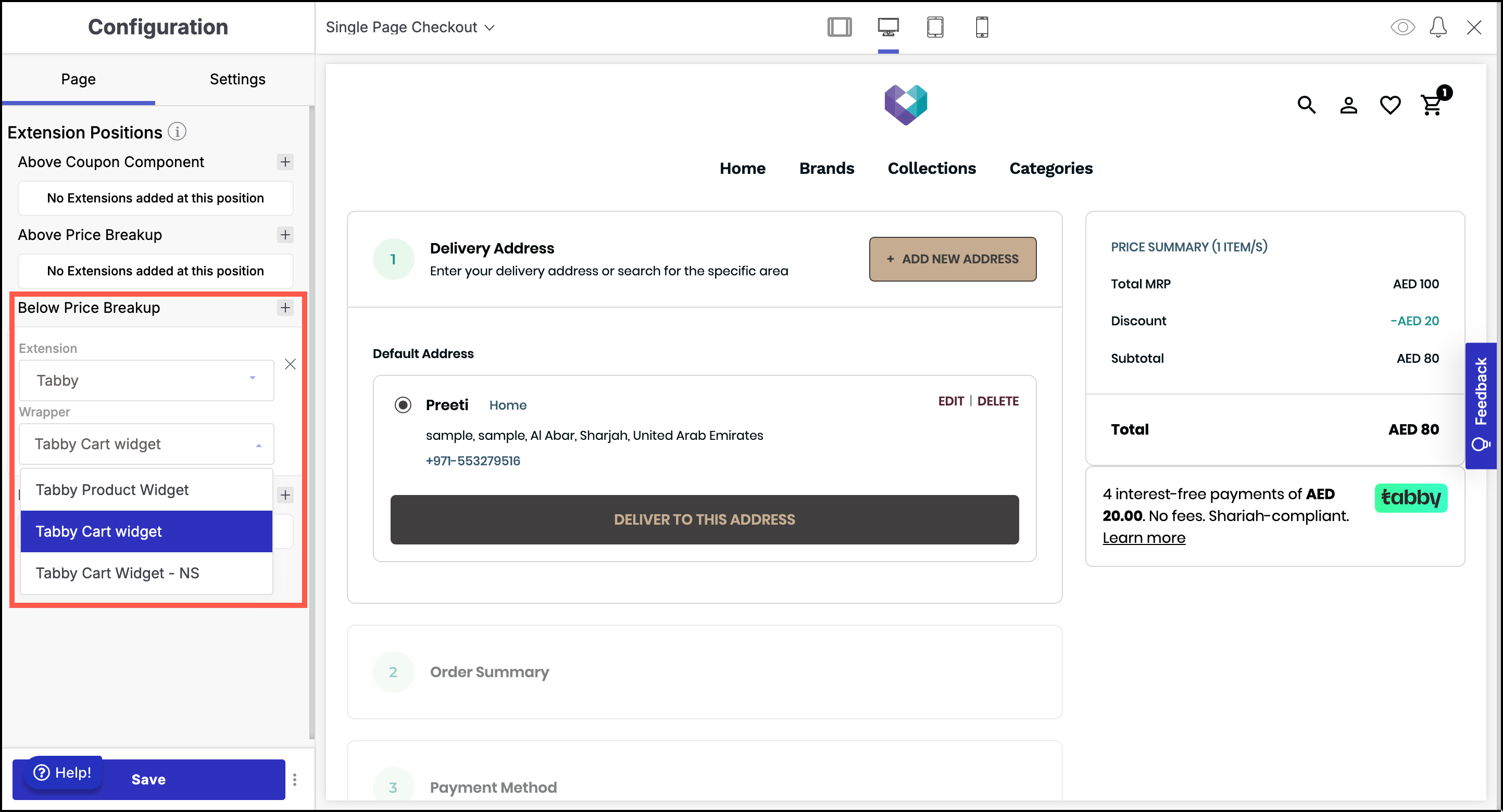Click the tabby logo badge
1503x812 pixels.
tap(1411, 498)
